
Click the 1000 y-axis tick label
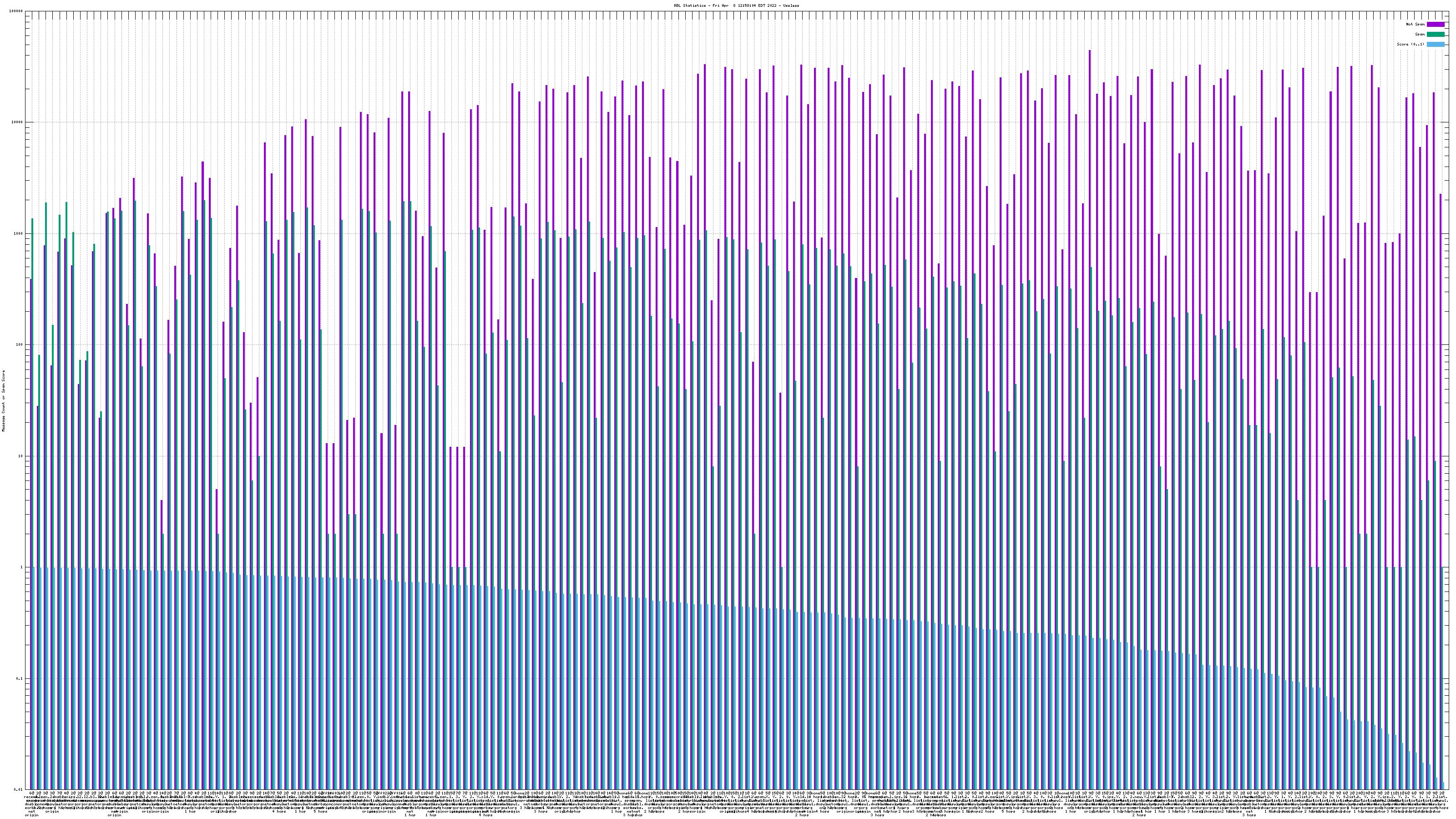point(19,233)
